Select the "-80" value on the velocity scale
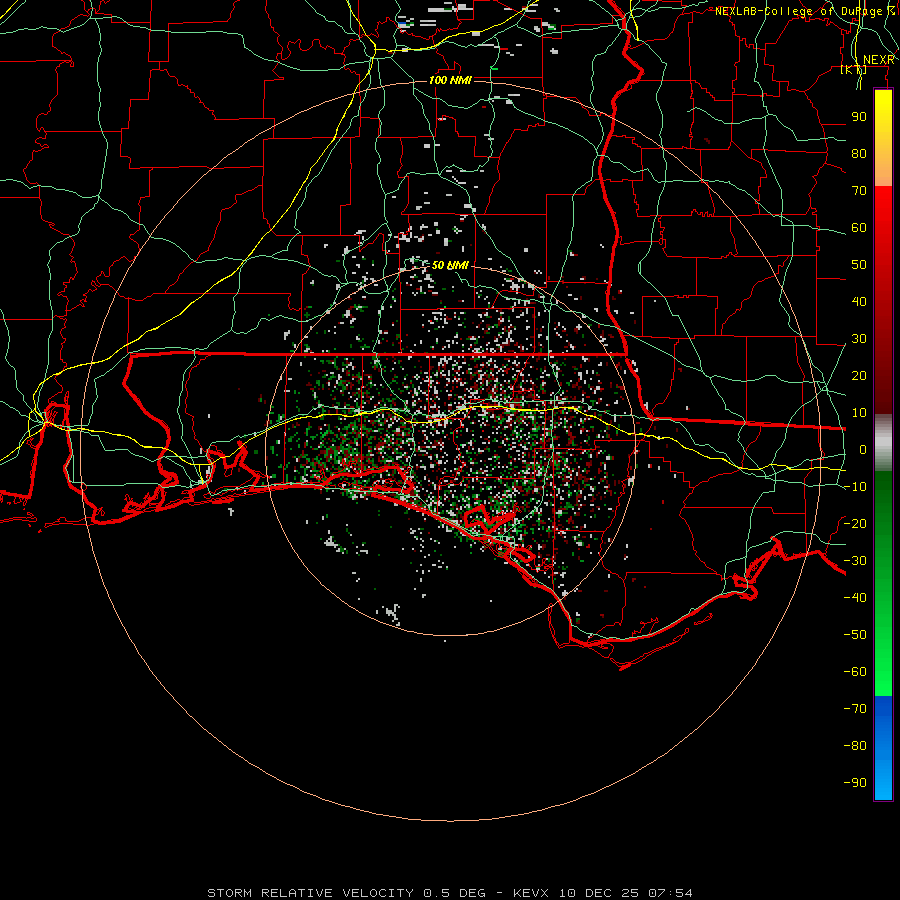The image size is (900, 900). tap(855, 746)
